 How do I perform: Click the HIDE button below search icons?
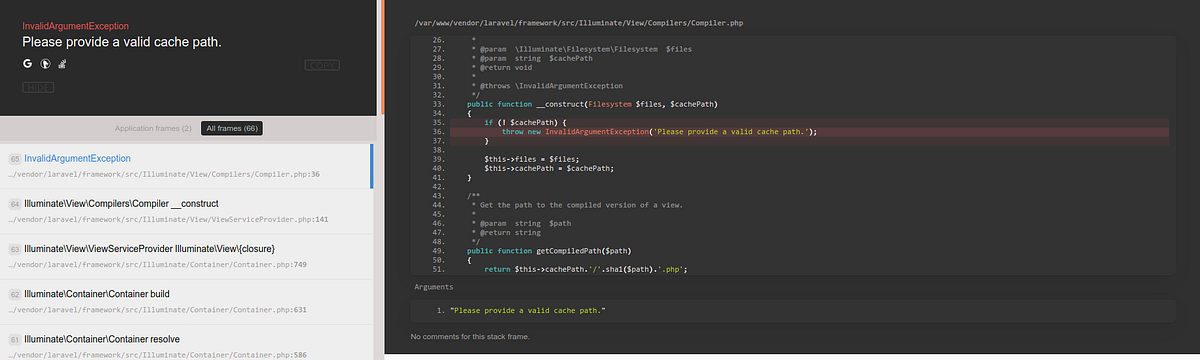pos(38,87)
